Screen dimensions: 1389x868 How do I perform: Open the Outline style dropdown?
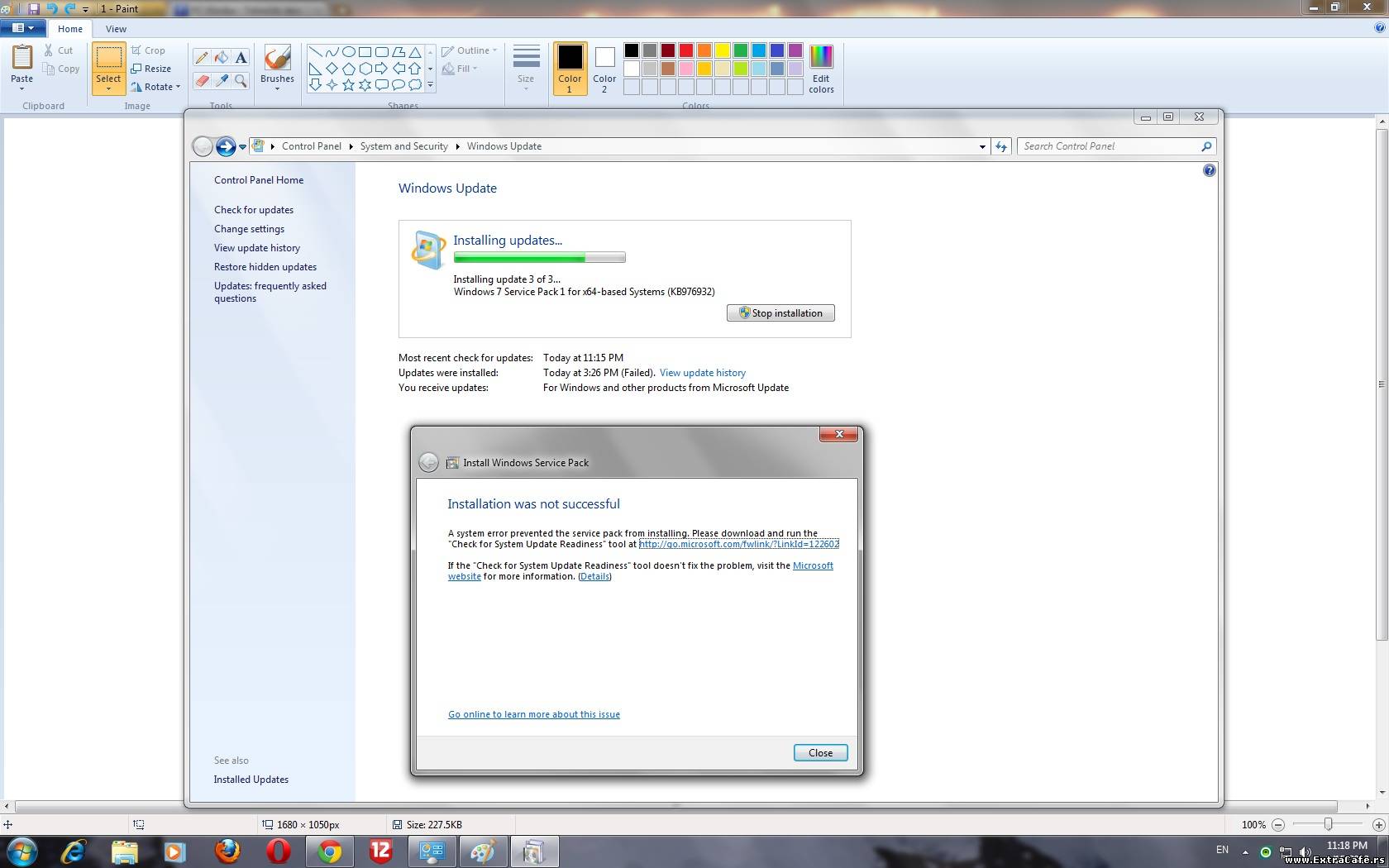point(470,50)
